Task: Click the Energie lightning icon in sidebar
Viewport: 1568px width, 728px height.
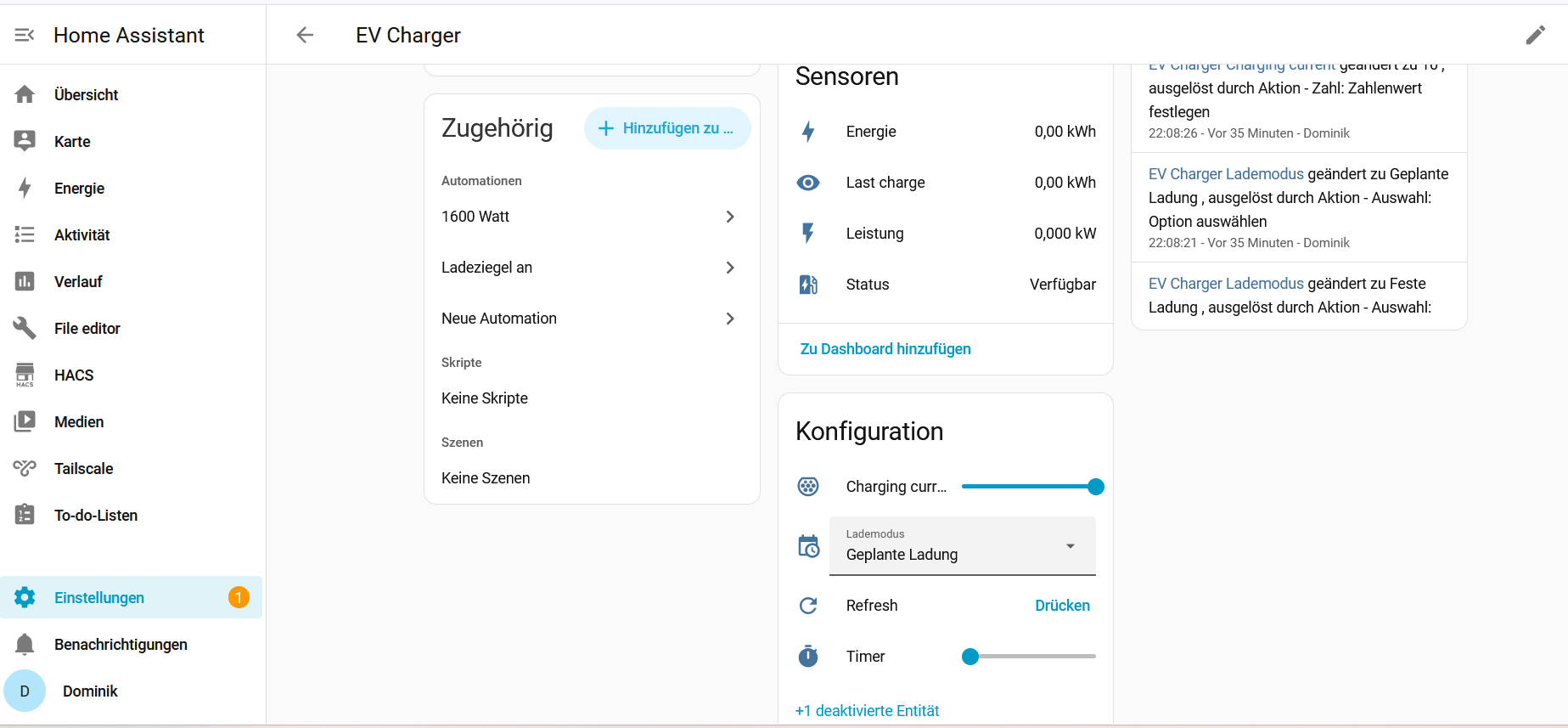Action: 25,188
